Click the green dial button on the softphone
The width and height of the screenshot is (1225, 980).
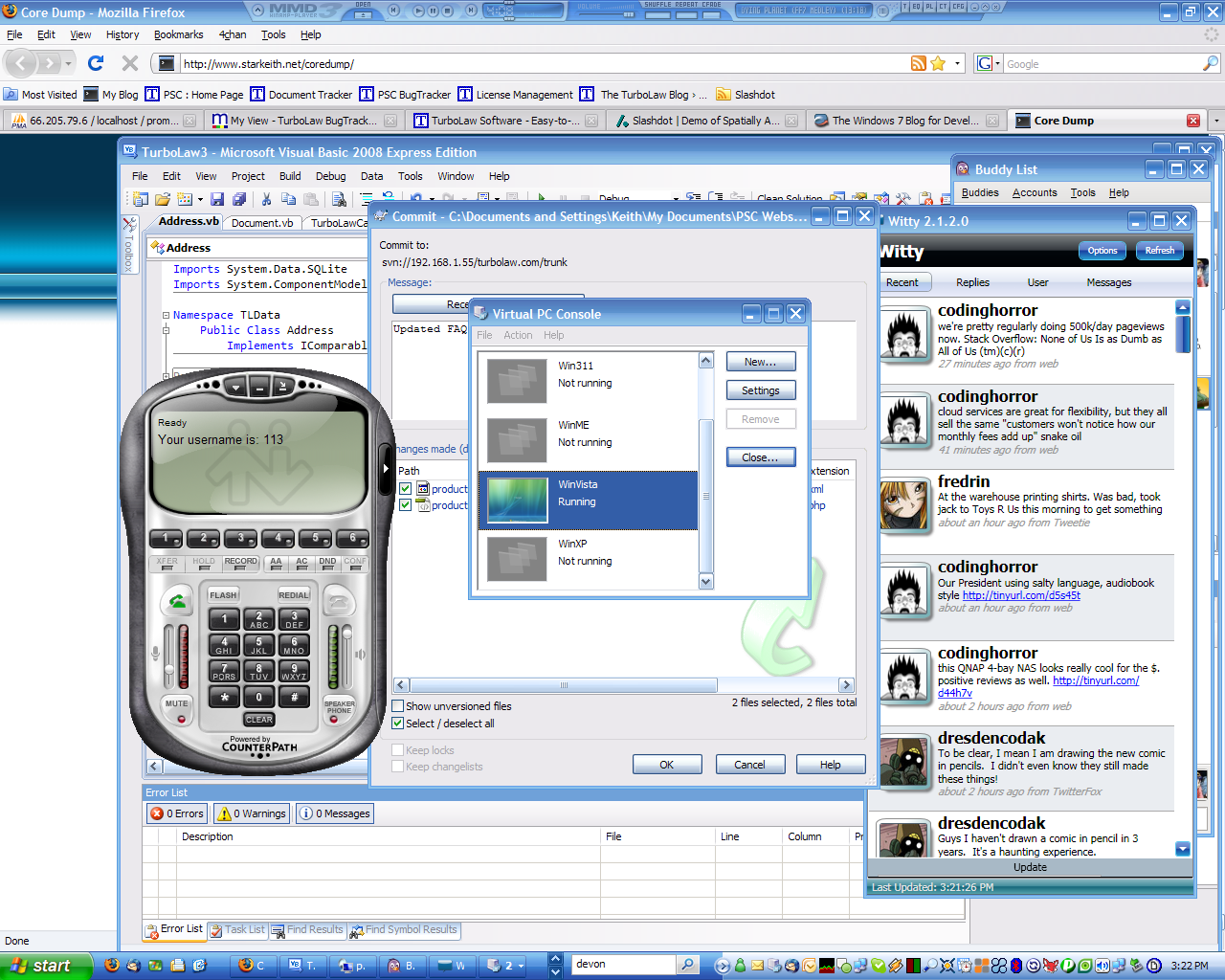click(x=178, y=602)
